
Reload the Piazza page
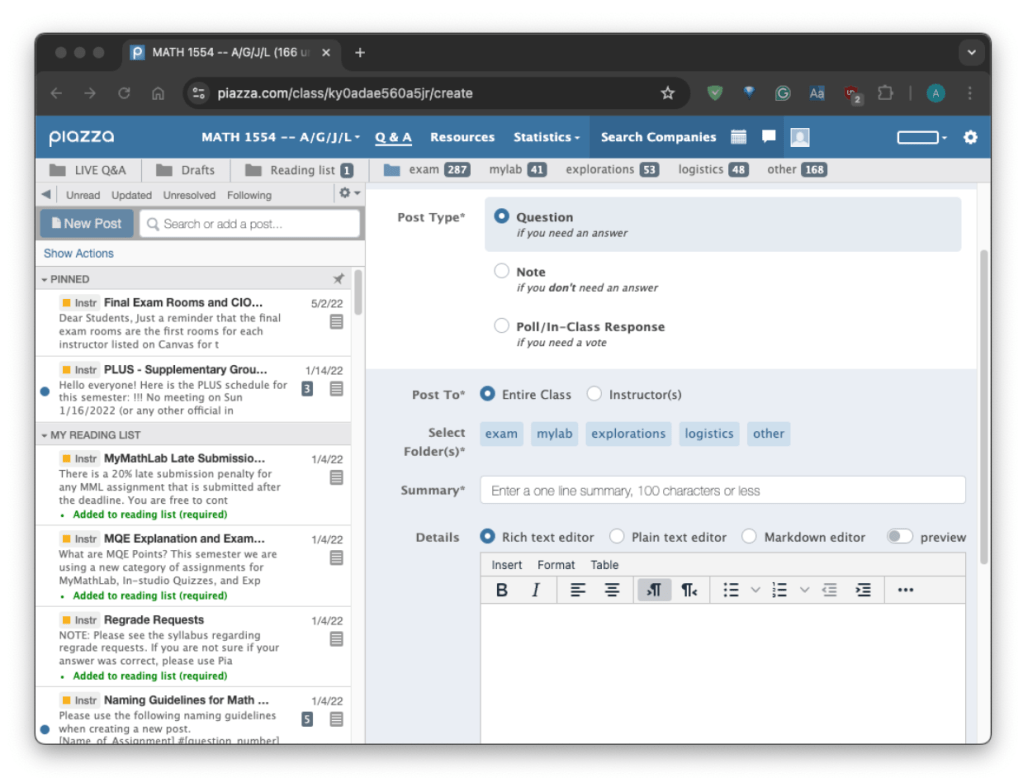pyautogui.click(x=124, y=93)
